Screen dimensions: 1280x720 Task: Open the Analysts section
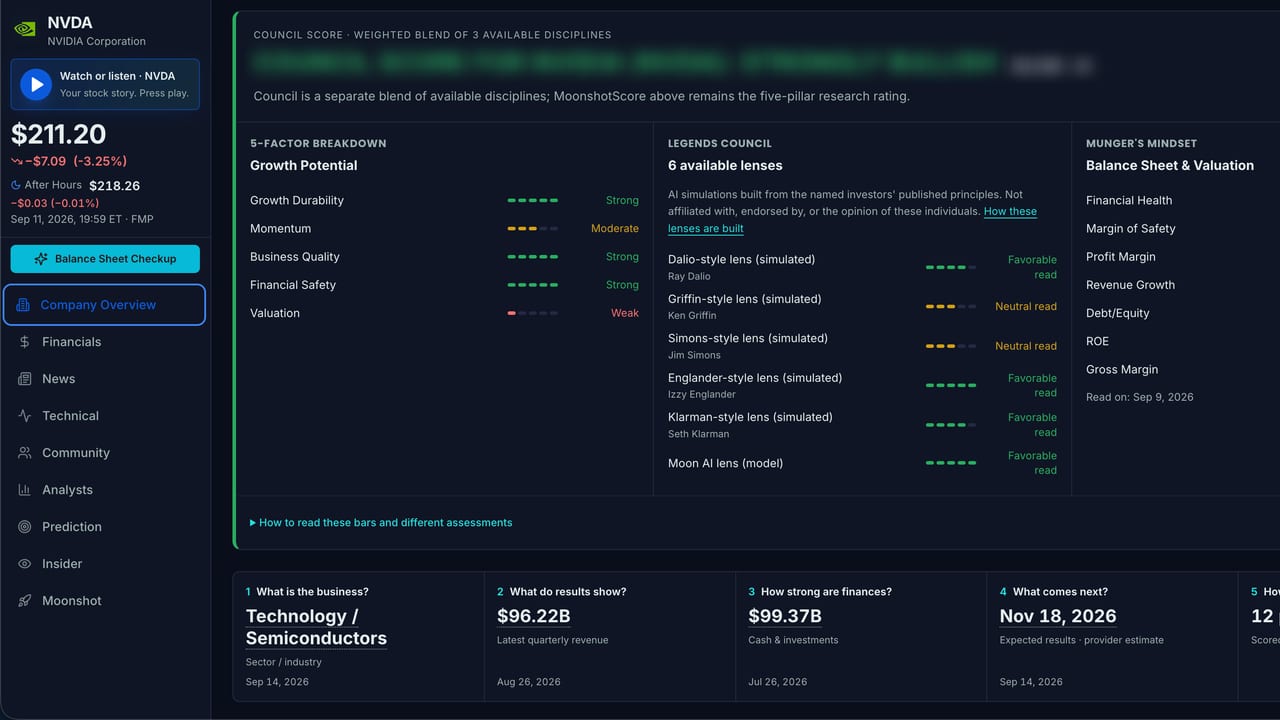click(x=105, y=490)
